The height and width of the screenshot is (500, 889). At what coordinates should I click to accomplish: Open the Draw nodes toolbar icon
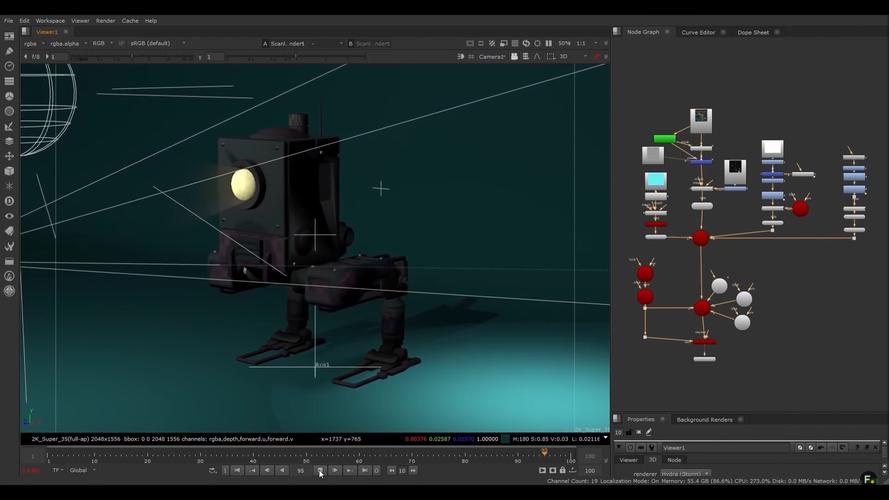pyautogui.click(x=10, y=51)
